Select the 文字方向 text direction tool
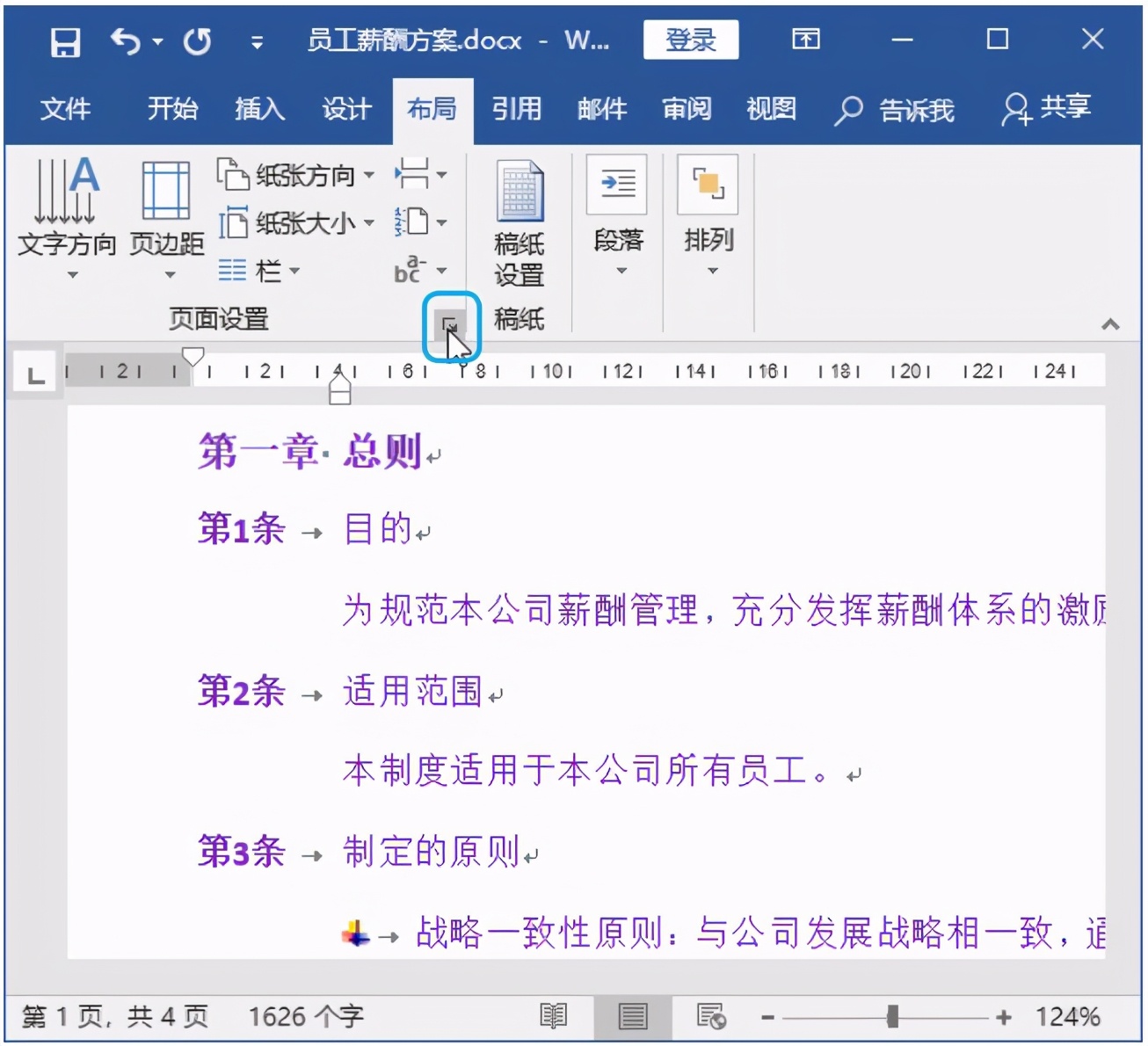Screen dimensions: 1148x1046 point(66,215)
